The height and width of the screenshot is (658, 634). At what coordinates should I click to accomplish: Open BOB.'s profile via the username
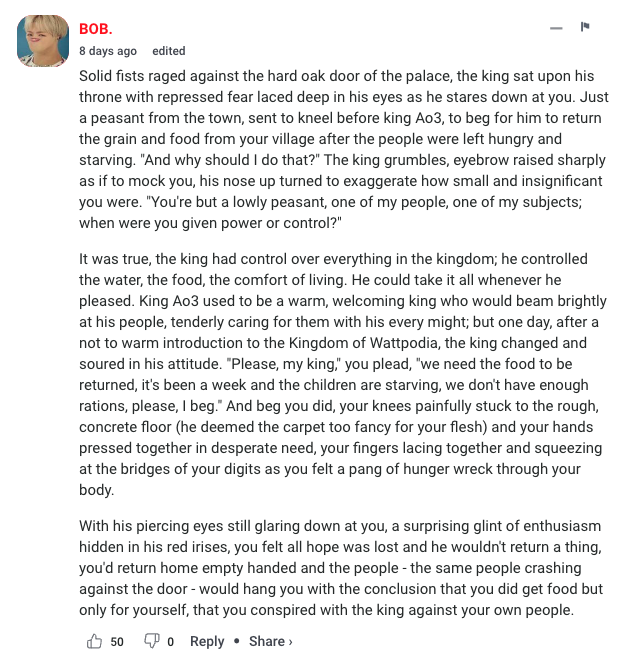pos(96,29)
